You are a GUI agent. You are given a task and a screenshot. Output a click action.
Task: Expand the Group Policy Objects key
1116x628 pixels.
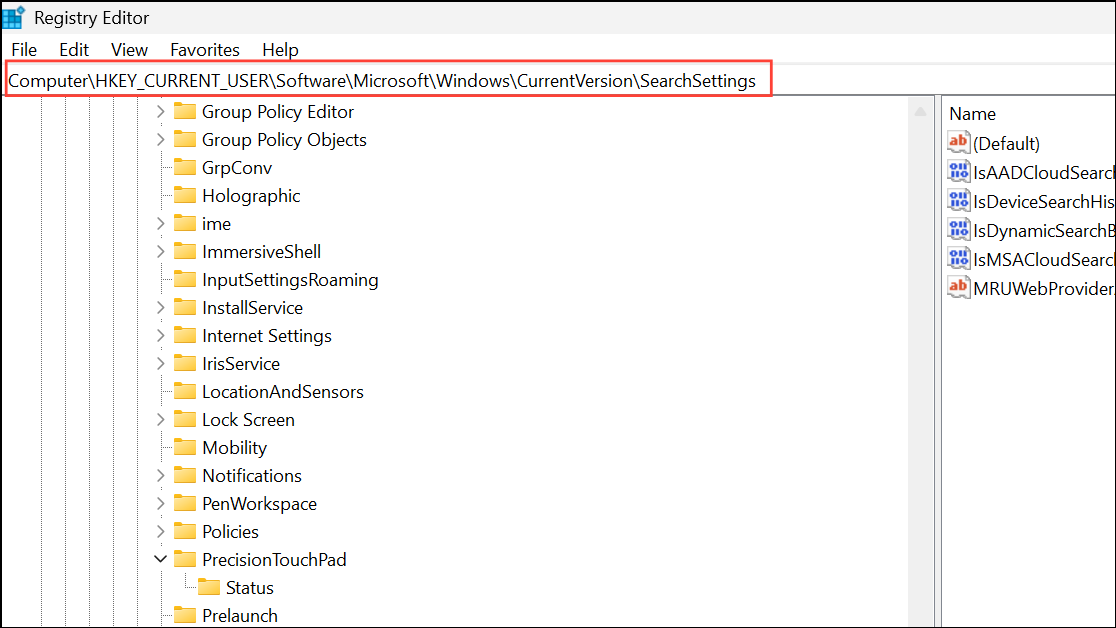[161, 140]
